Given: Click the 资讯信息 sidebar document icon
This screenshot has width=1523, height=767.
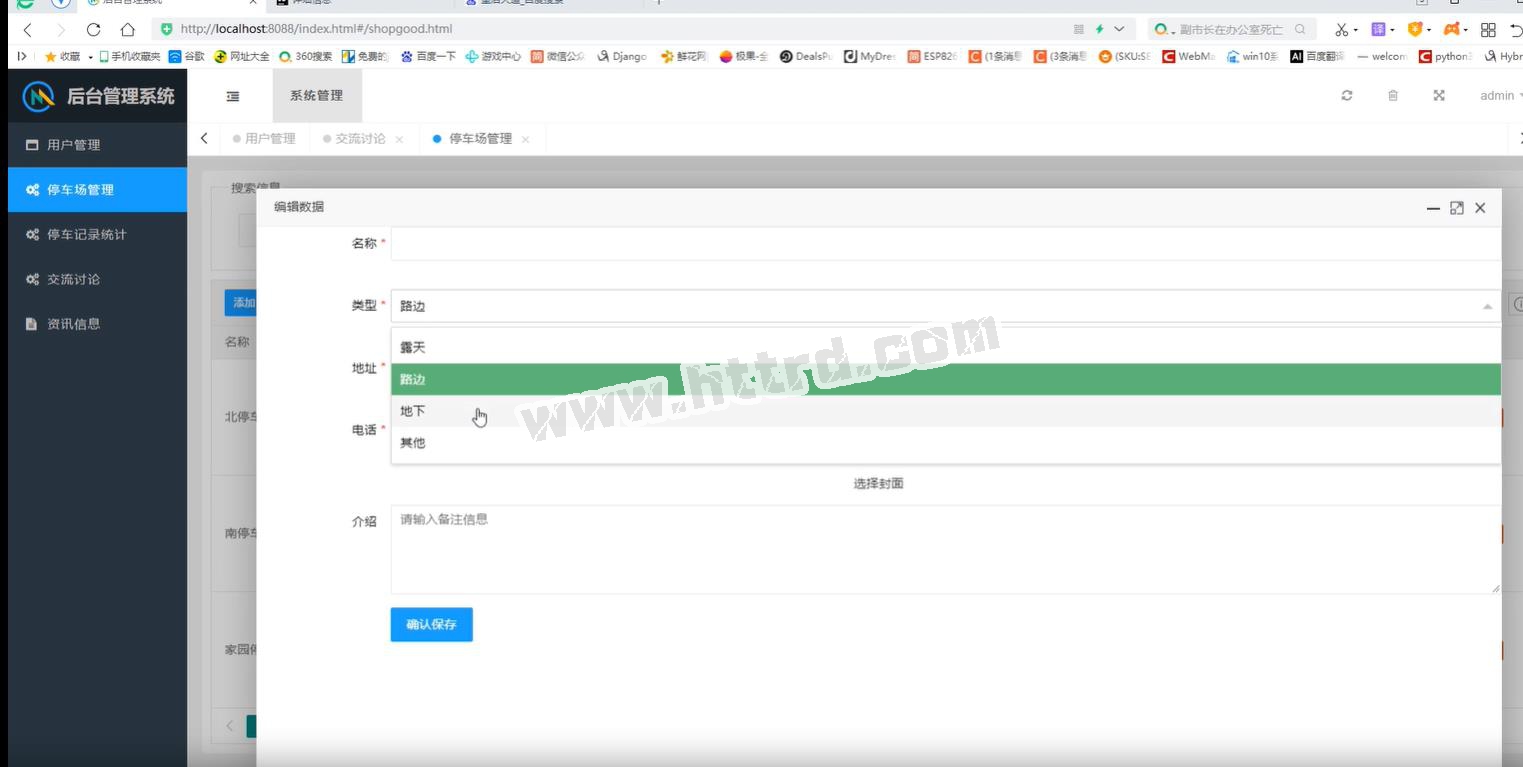Looking at the screenshot, I should point(32,324).
